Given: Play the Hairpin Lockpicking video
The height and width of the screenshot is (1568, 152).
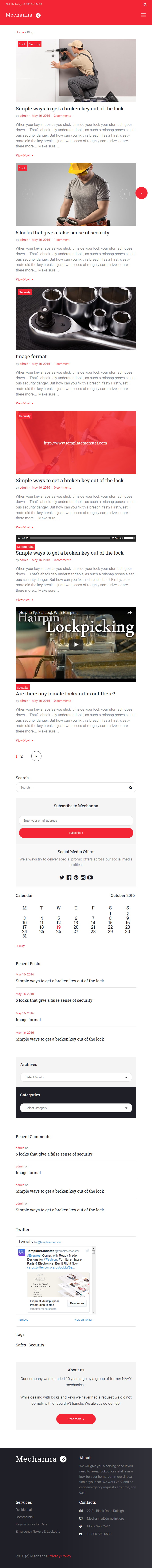Looking at the screenshot, I should pos(76,644).
